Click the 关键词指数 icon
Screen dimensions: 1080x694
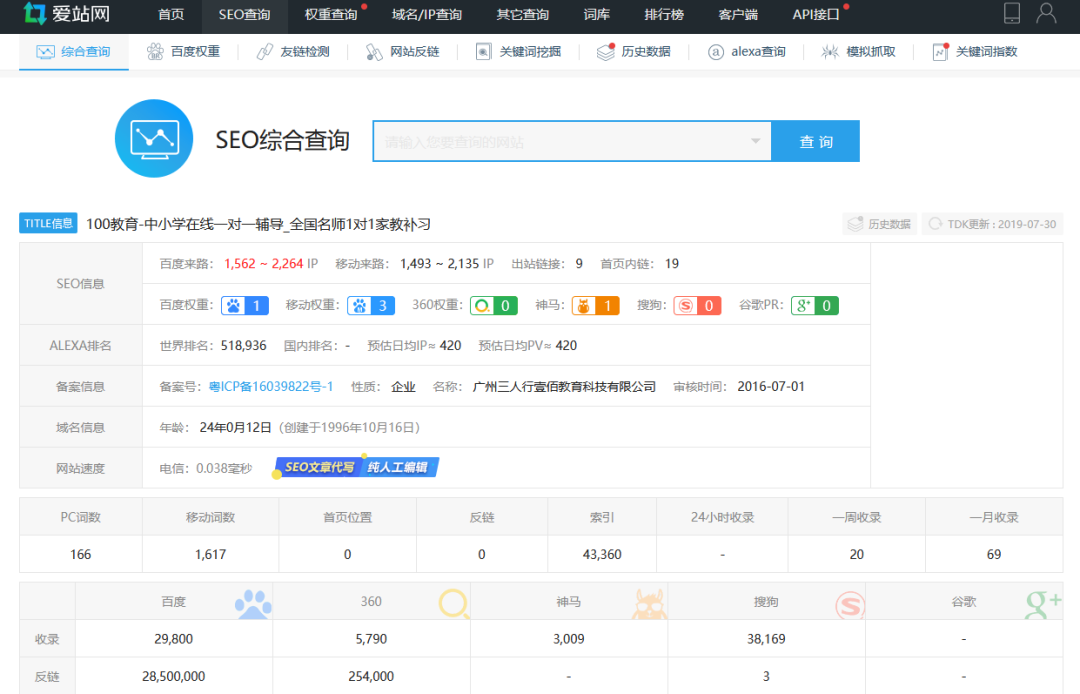[x=940, y=52]
